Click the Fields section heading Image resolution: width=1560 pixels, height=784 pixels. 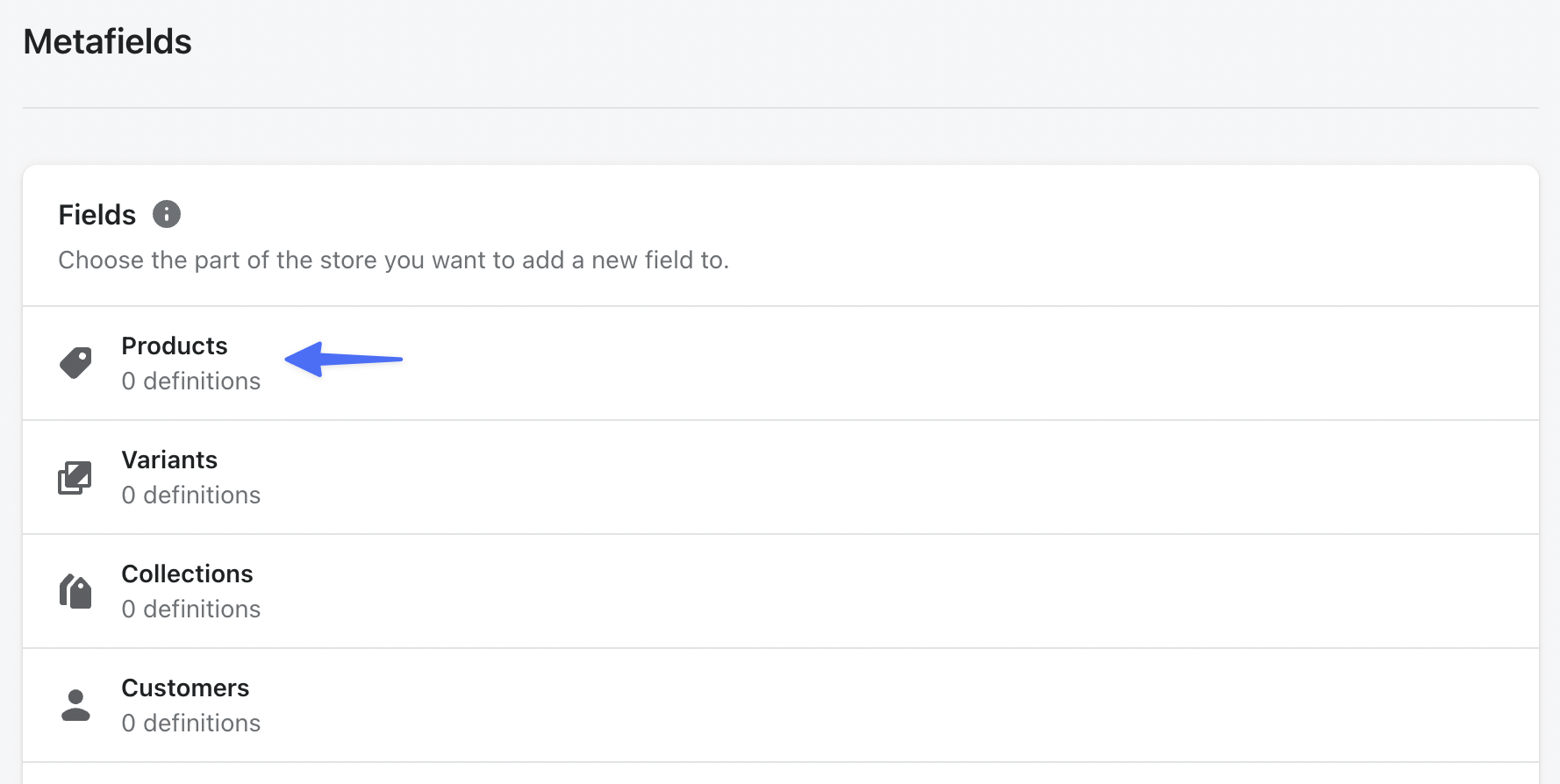click(x=97, y=214)
